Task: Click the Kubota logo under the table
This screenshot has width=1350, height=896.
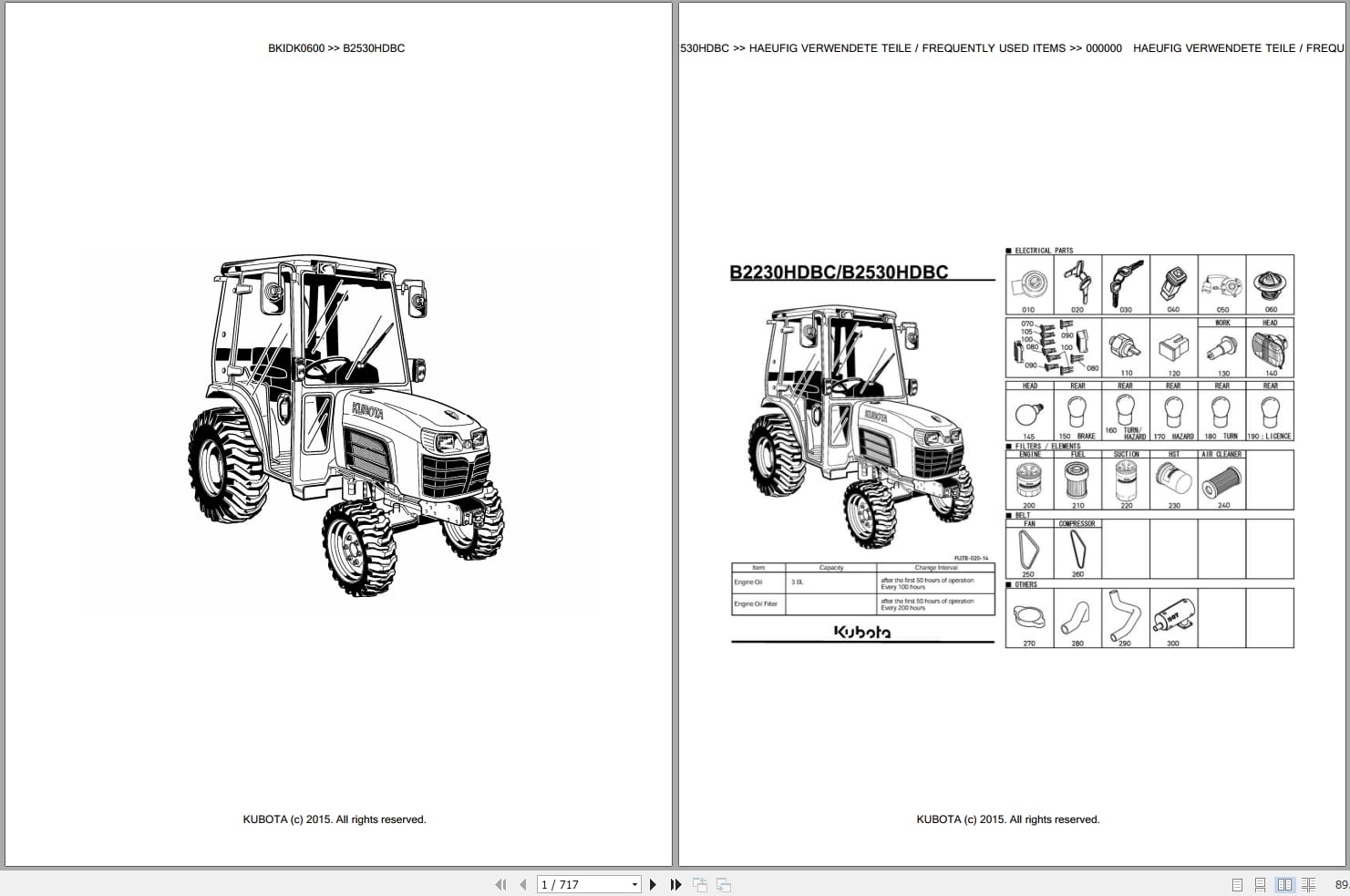Action: click(x=862, y=632)
